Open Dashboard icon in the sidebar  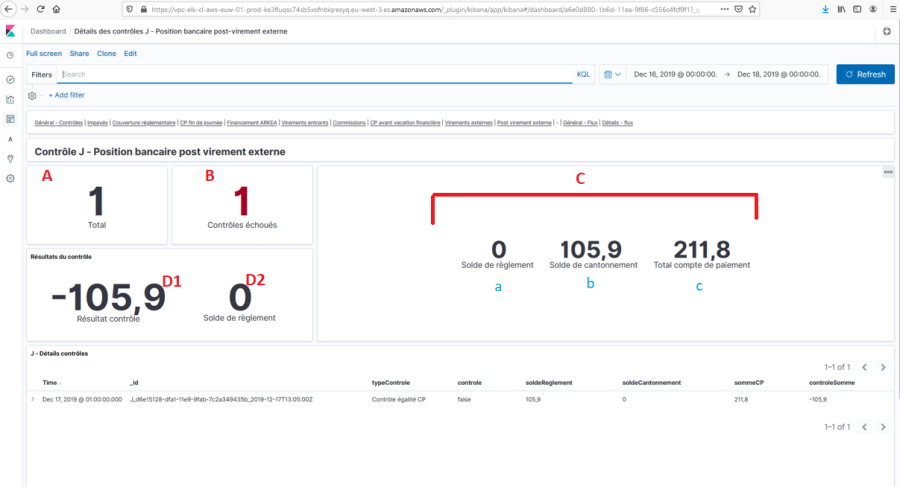pyautogui.click(x=10, y=119)
